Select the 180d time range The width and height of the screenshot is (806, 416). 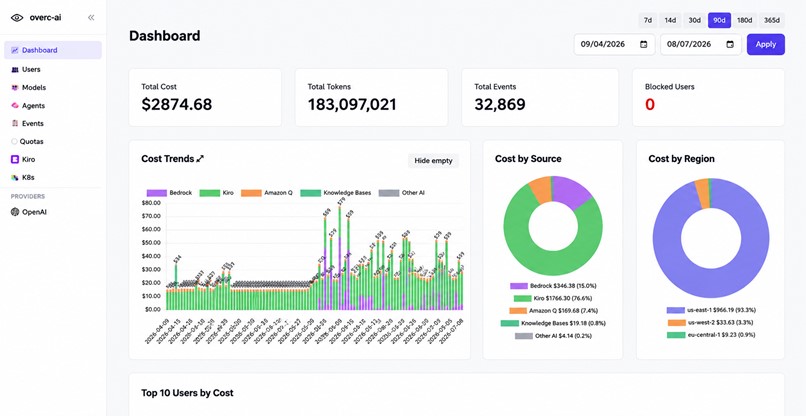pos(744,20)
